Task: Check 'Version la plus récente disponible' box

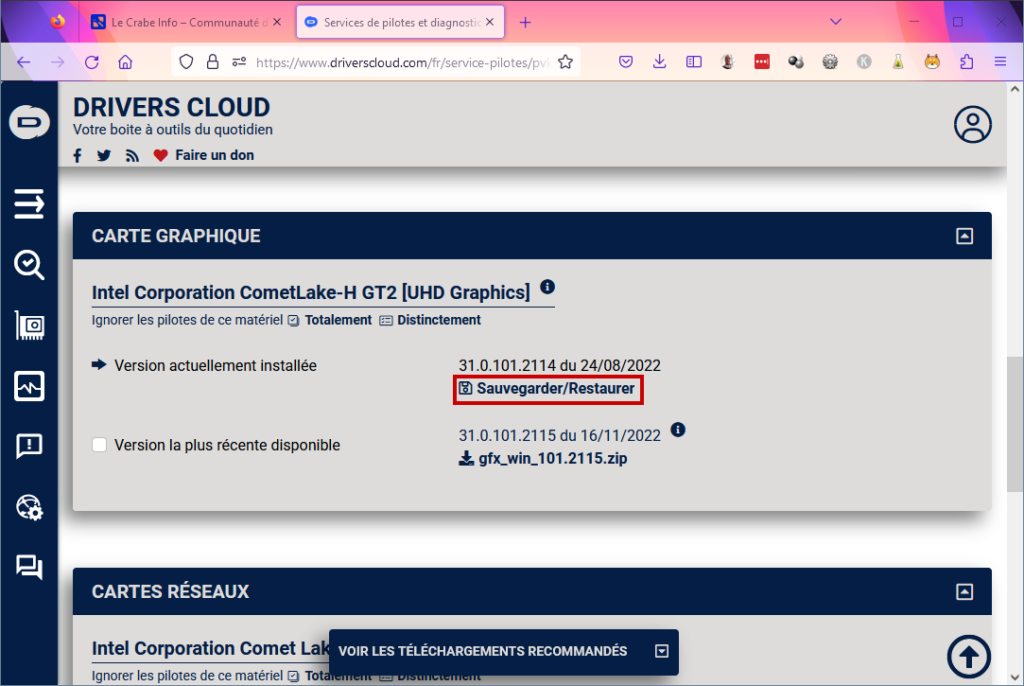Action: (99, 445)
